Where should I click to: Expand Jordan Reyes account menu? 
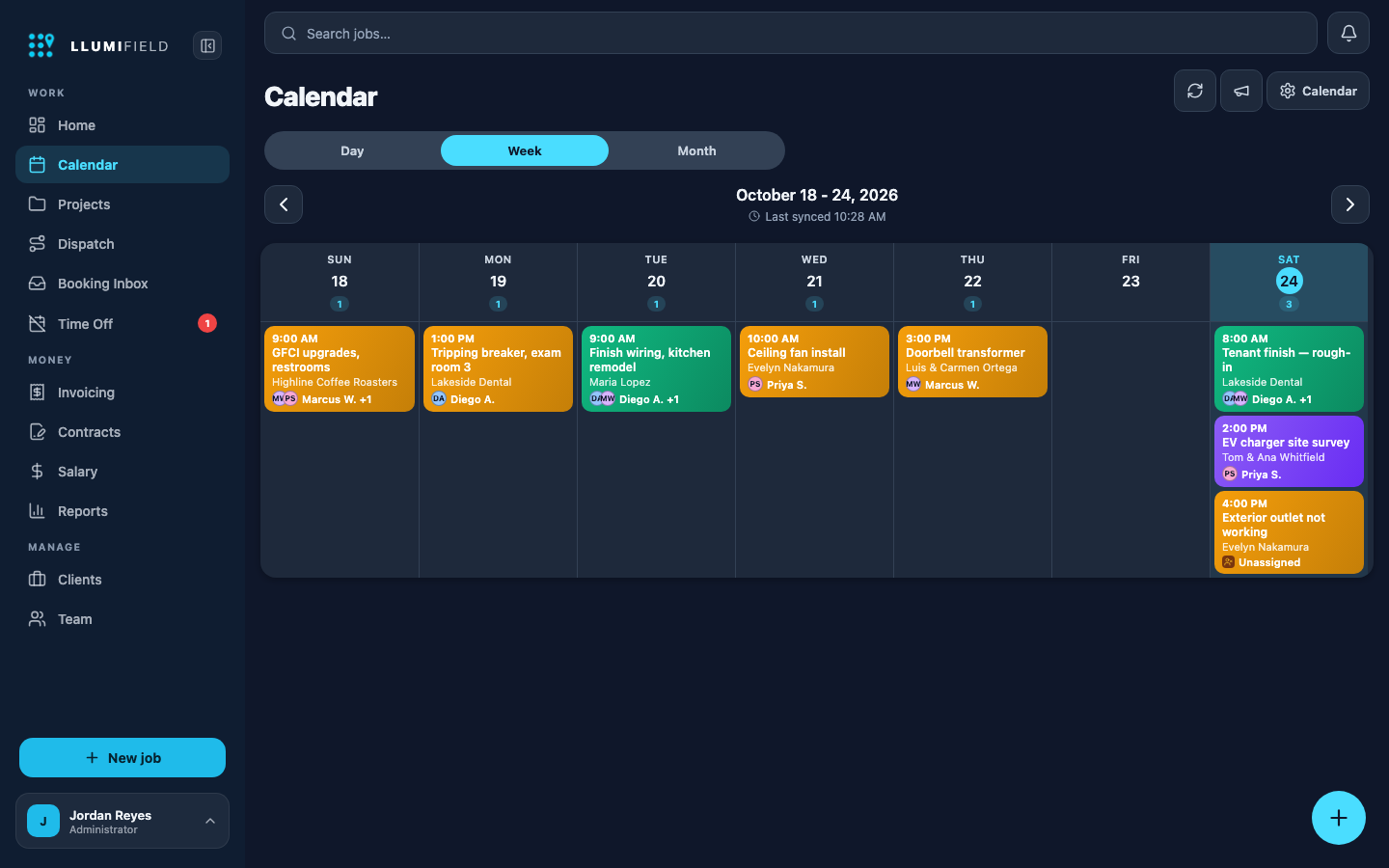tap(123, 821)
